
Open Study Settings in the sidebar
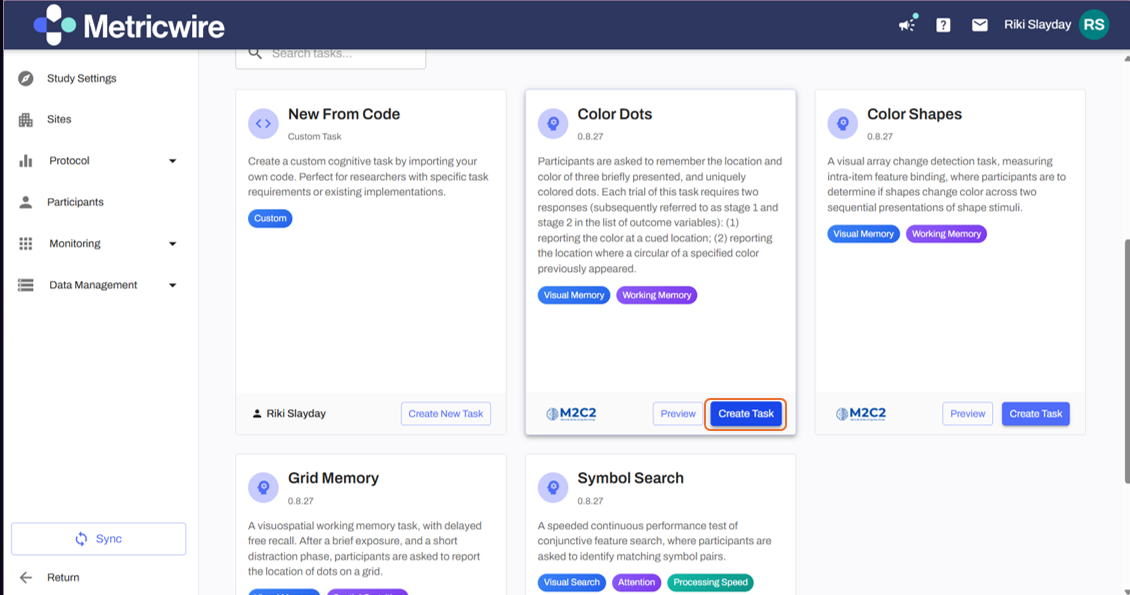point(81,78)
